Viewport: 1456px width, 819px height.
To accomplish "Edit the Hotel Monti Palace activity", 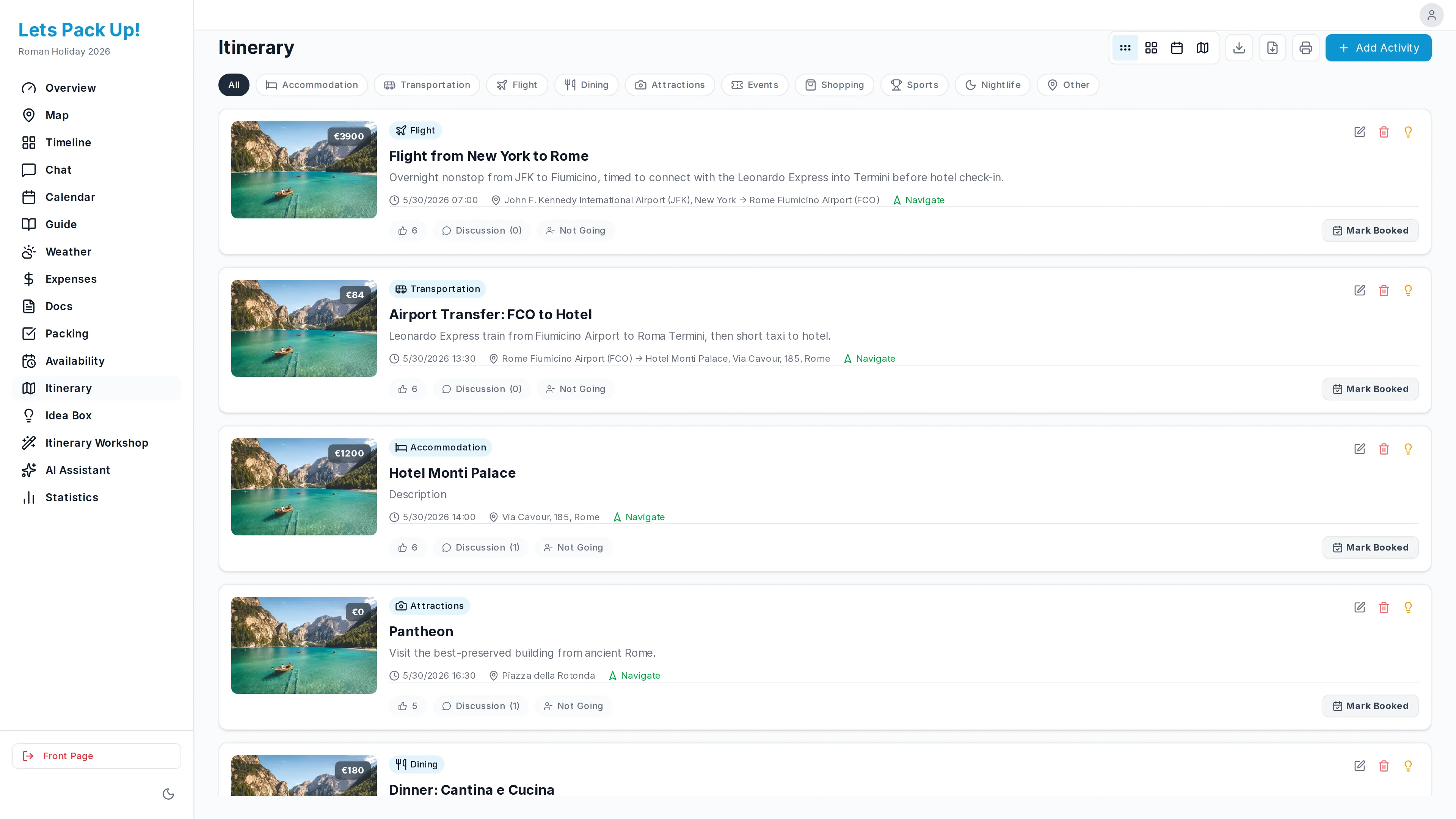I will tap(1359, 449).
